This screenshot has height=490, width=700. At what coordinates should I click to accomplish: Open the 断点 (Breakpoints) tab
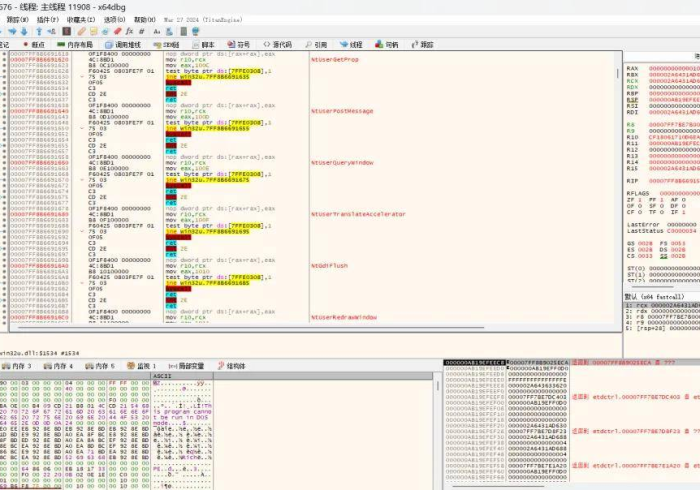33,45
